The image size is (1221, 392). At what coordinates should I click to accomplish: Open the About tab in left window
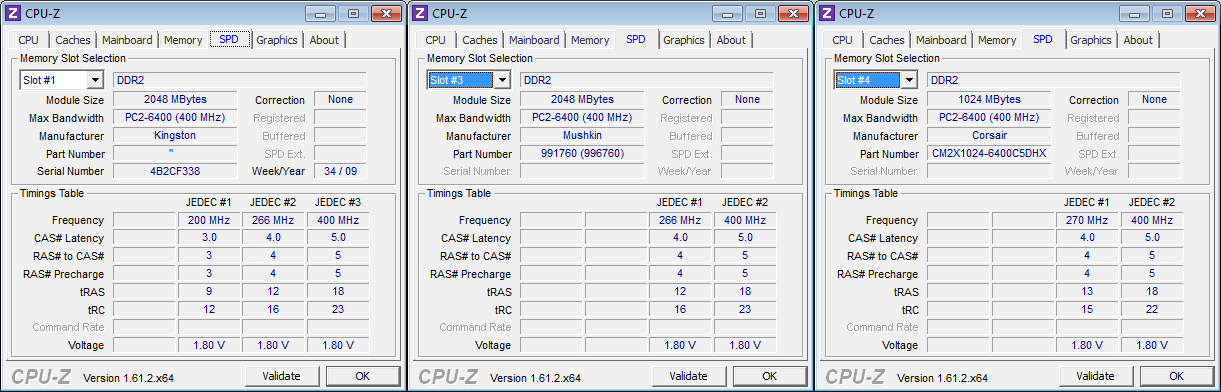[324, 40]
